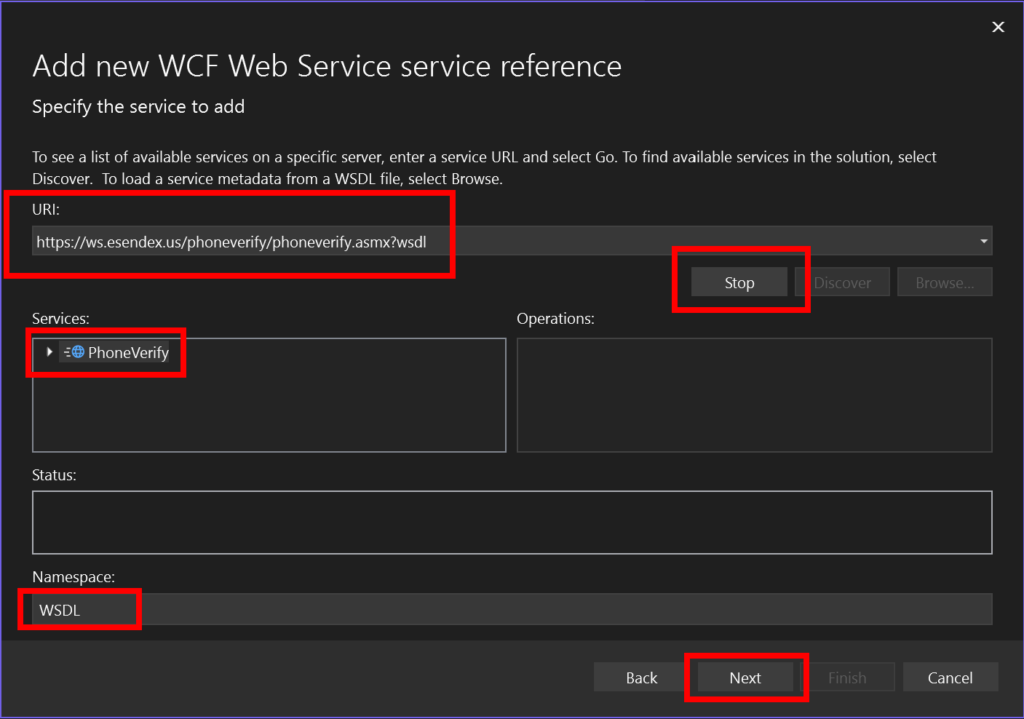Image resolution: width=1024 pixels, height=719 pixels.
Task: Go Back to the previous wizard step
Action: [641, 678]
